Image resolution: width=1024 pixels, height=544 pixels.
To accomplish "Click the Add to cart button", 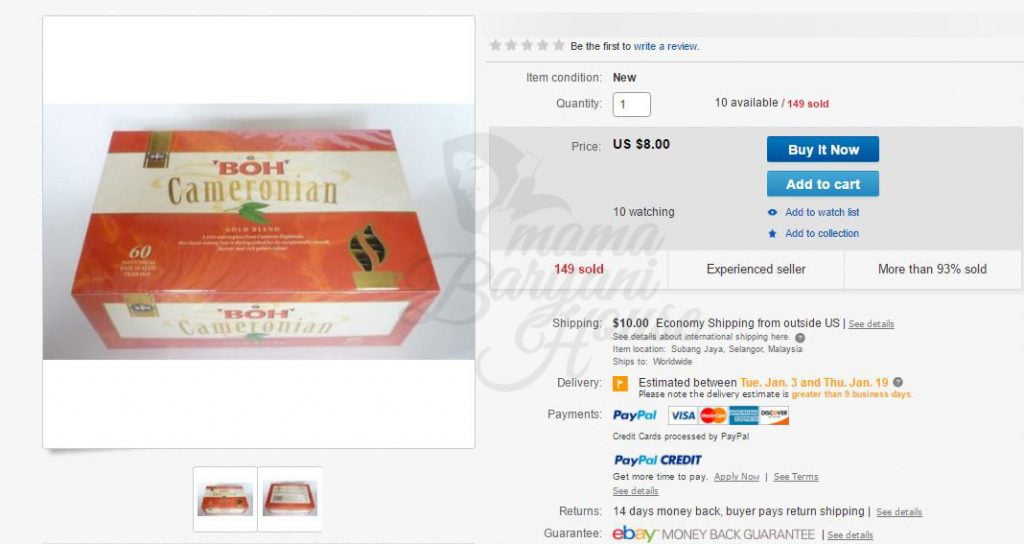I will pyautogui.click(x=823, y=184).
